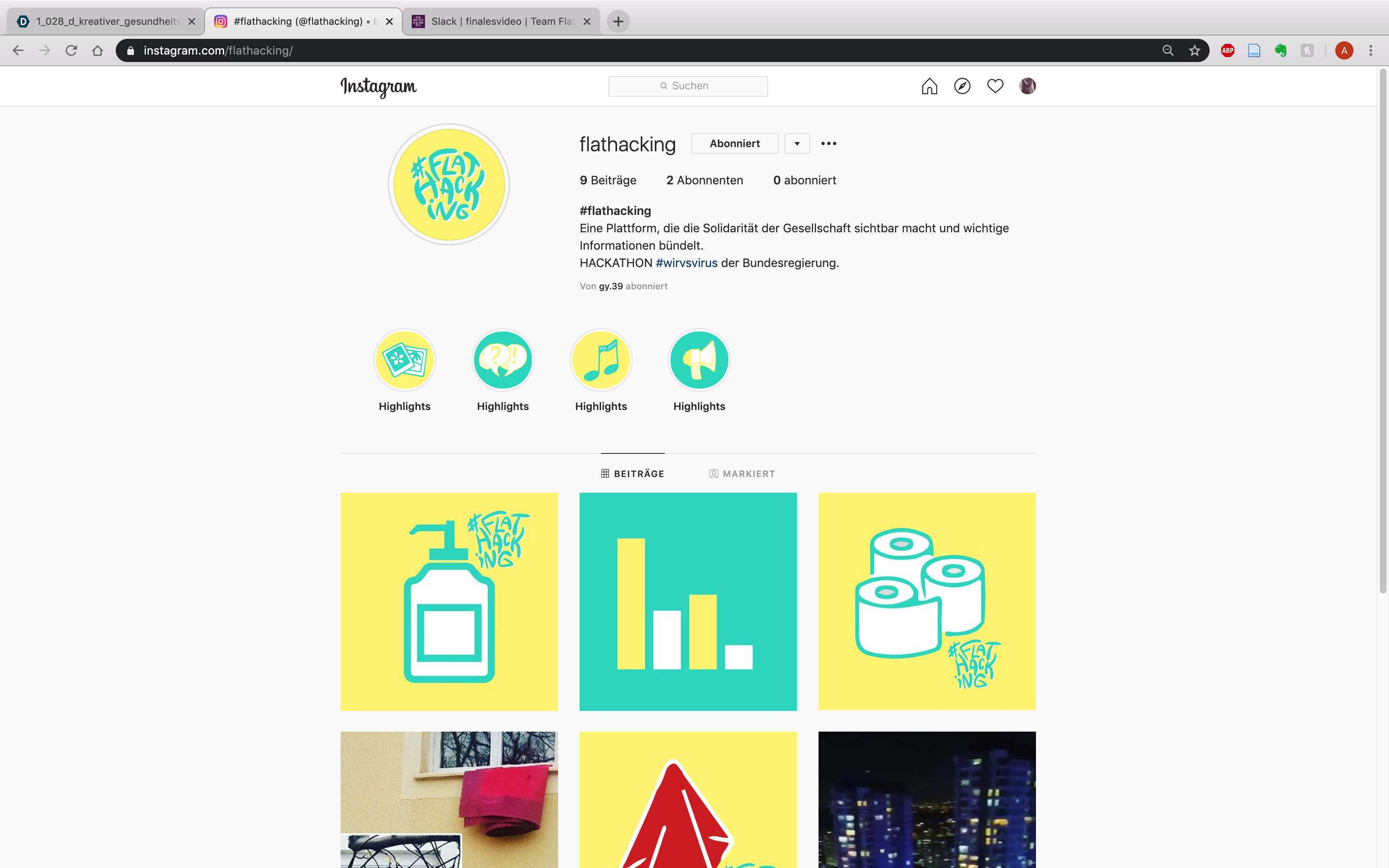Image resolution: width=1389 pixels, height=868 pixels.
Task: Open the photos Highlights story
Action: point(404,360)
